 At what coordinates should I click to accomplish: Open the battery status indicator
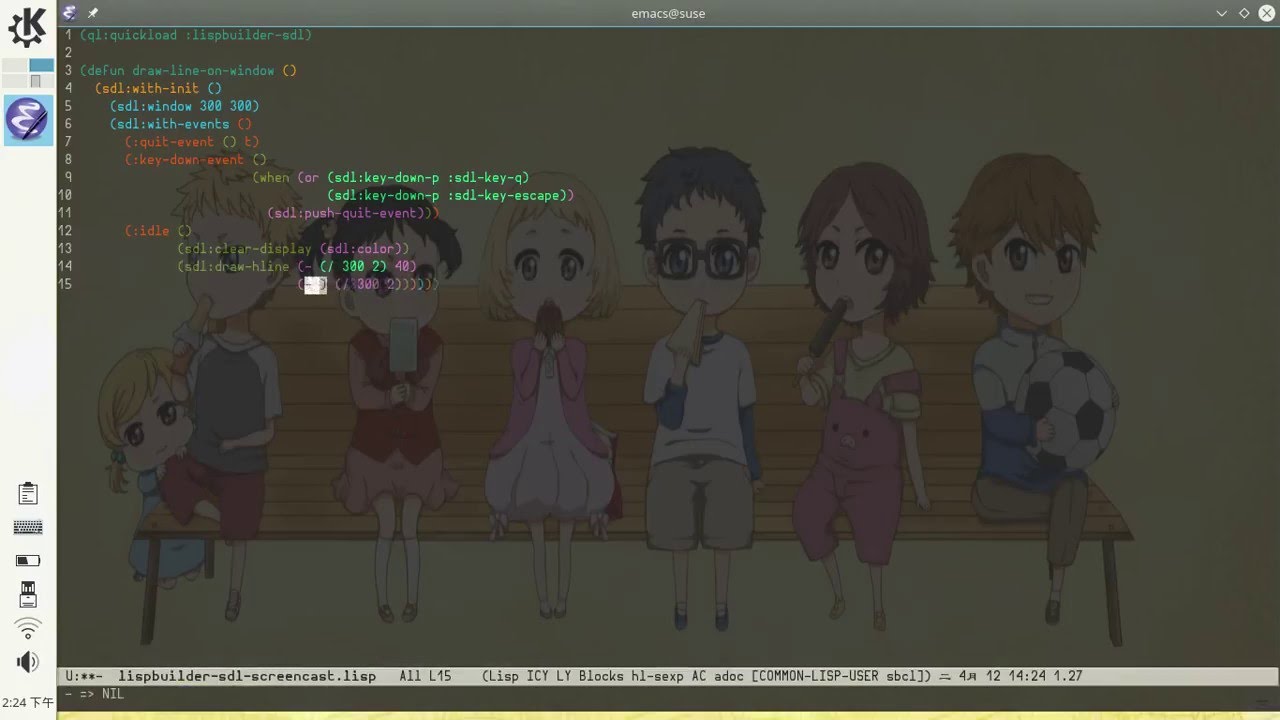(28, 561)
